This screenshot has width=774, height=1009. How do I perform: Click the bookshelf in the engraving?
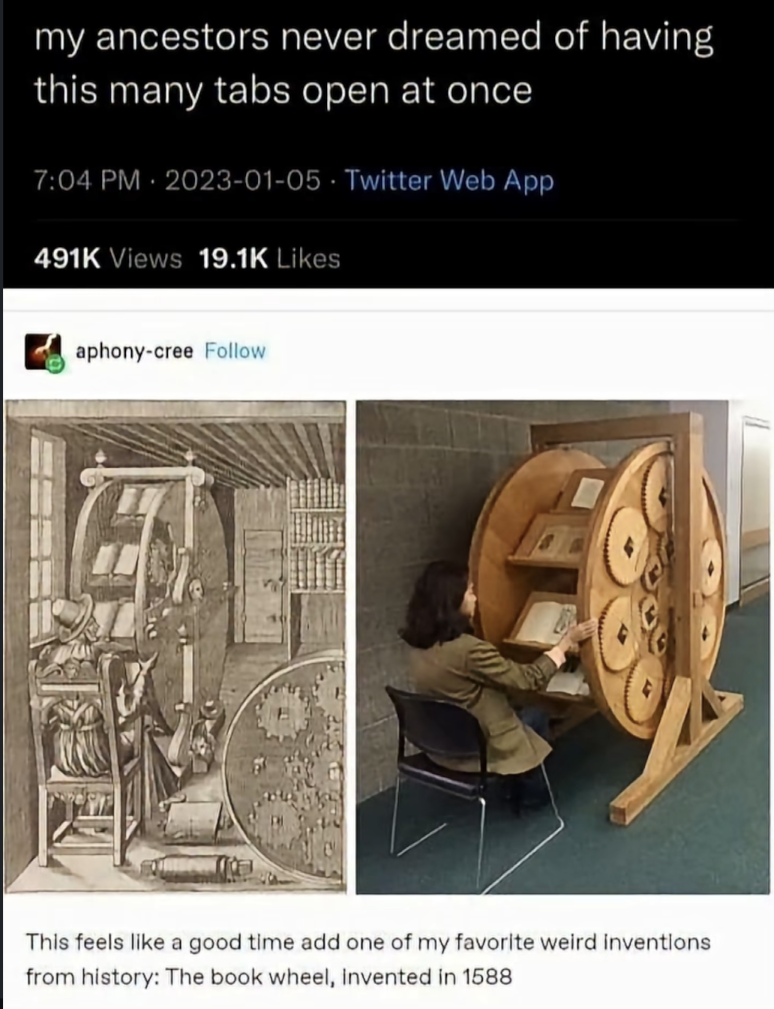tap(315, 534)
